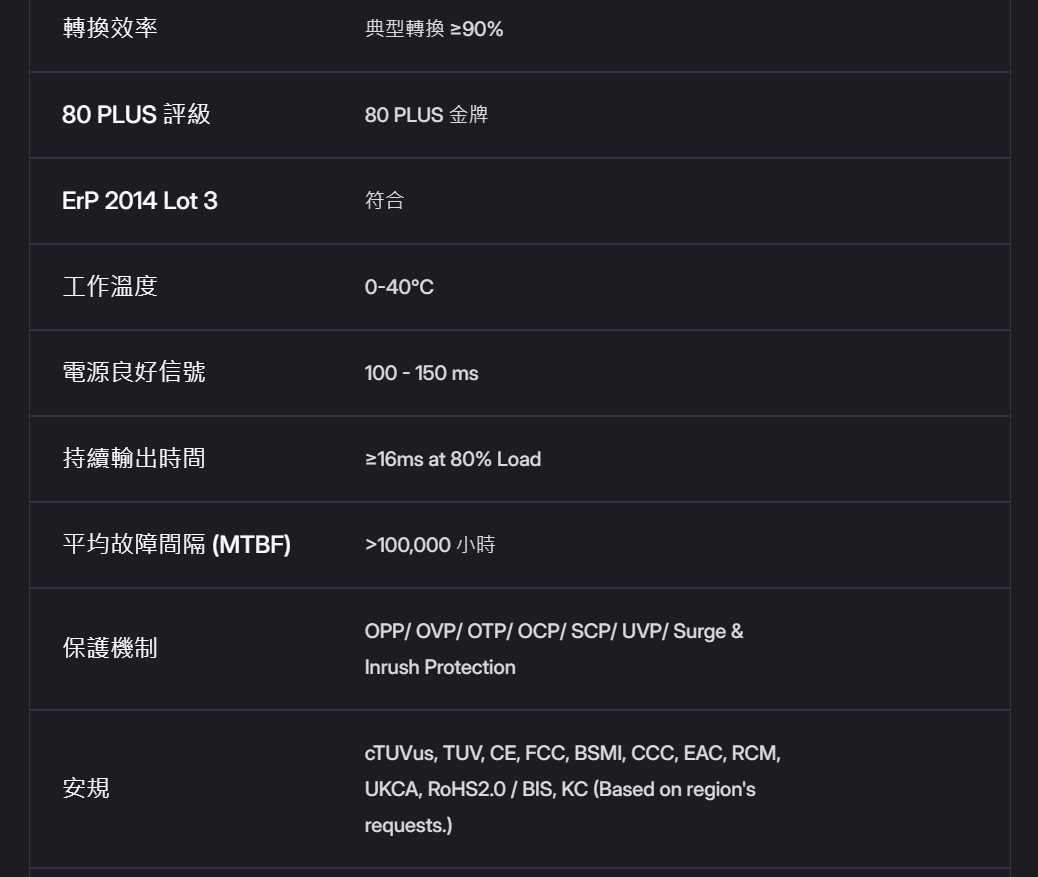The image size is (1038, 877).
Task: Select the 80 PLUS 金牌 value
Action: (426, 115)
